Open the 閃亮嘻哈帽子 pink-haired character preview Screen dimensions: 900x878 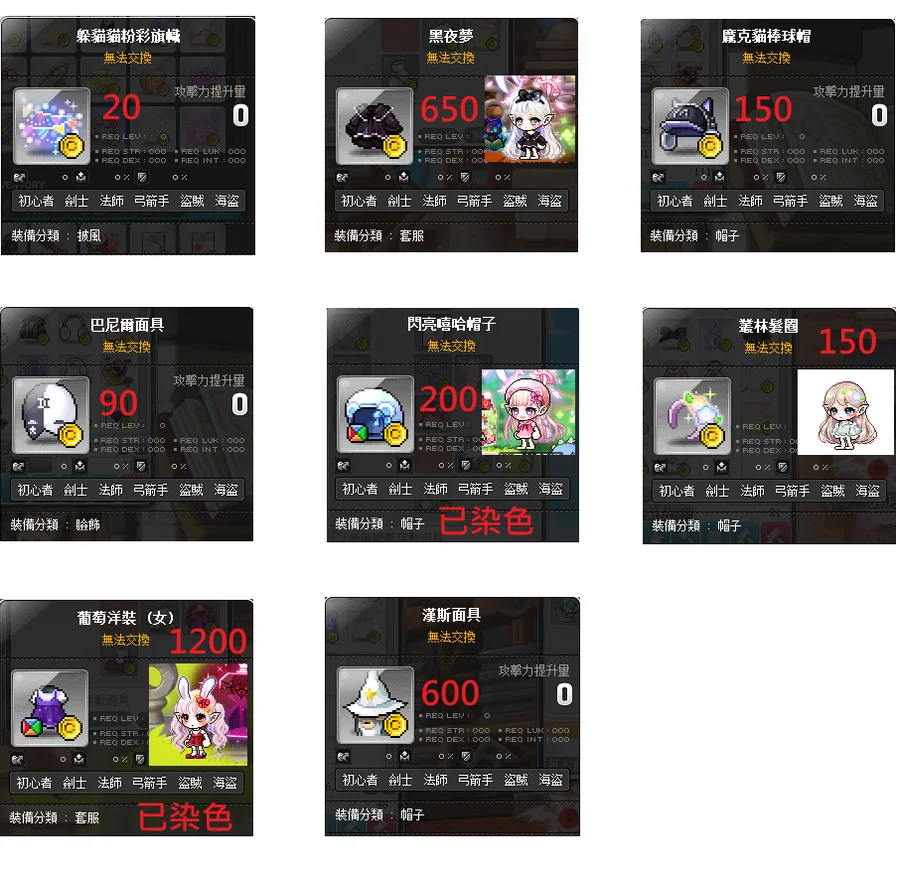point(529,412)
